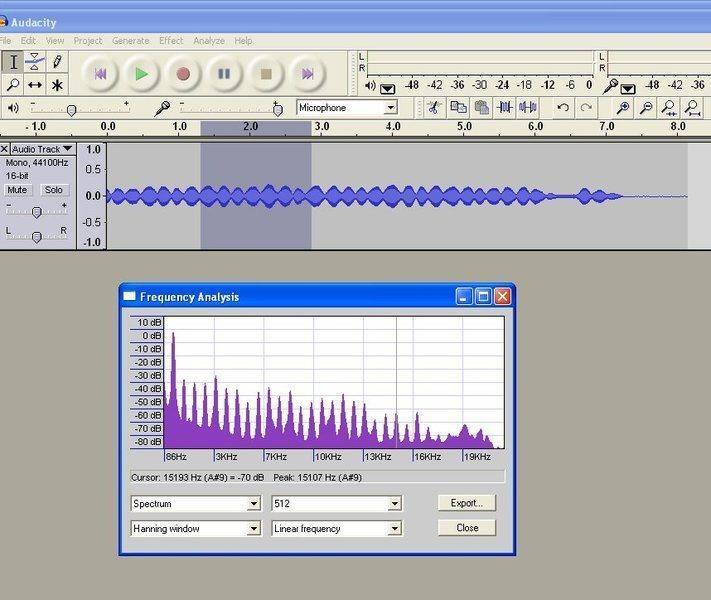Redo the last action
The image size is (711, 600).
(586, 107)
